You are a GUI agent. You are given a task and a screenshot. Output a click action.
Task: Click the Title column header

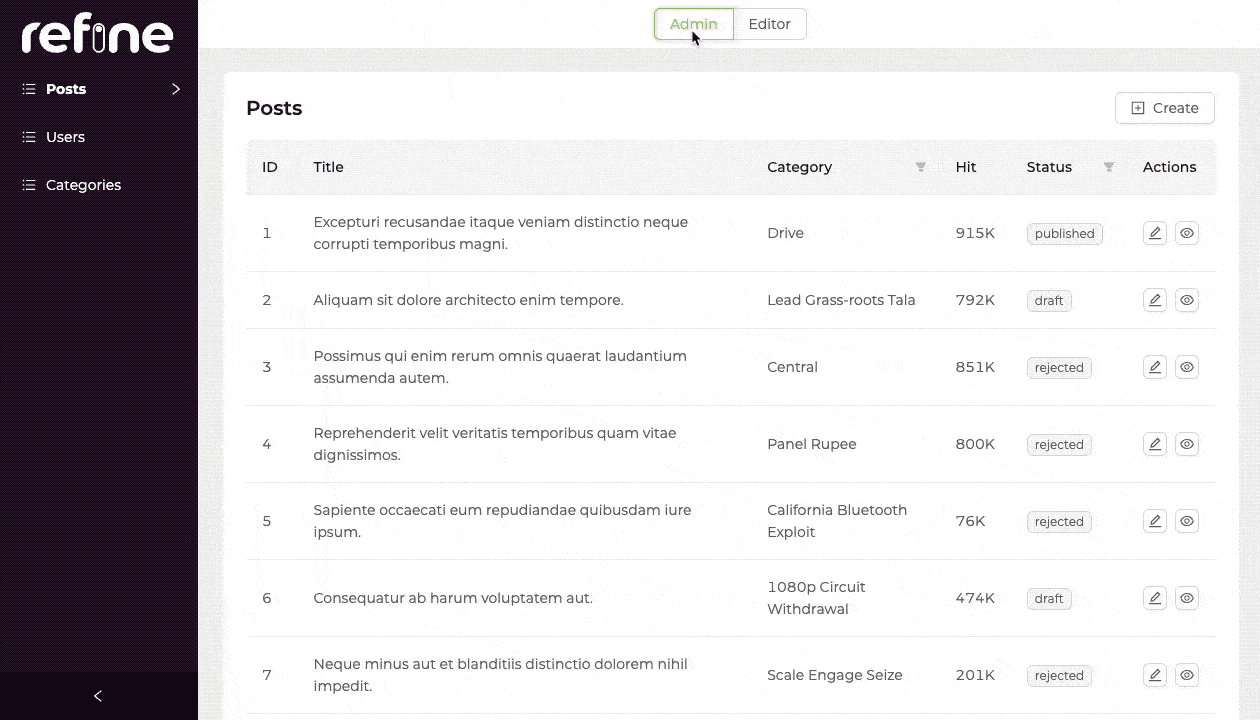point(328,167)
